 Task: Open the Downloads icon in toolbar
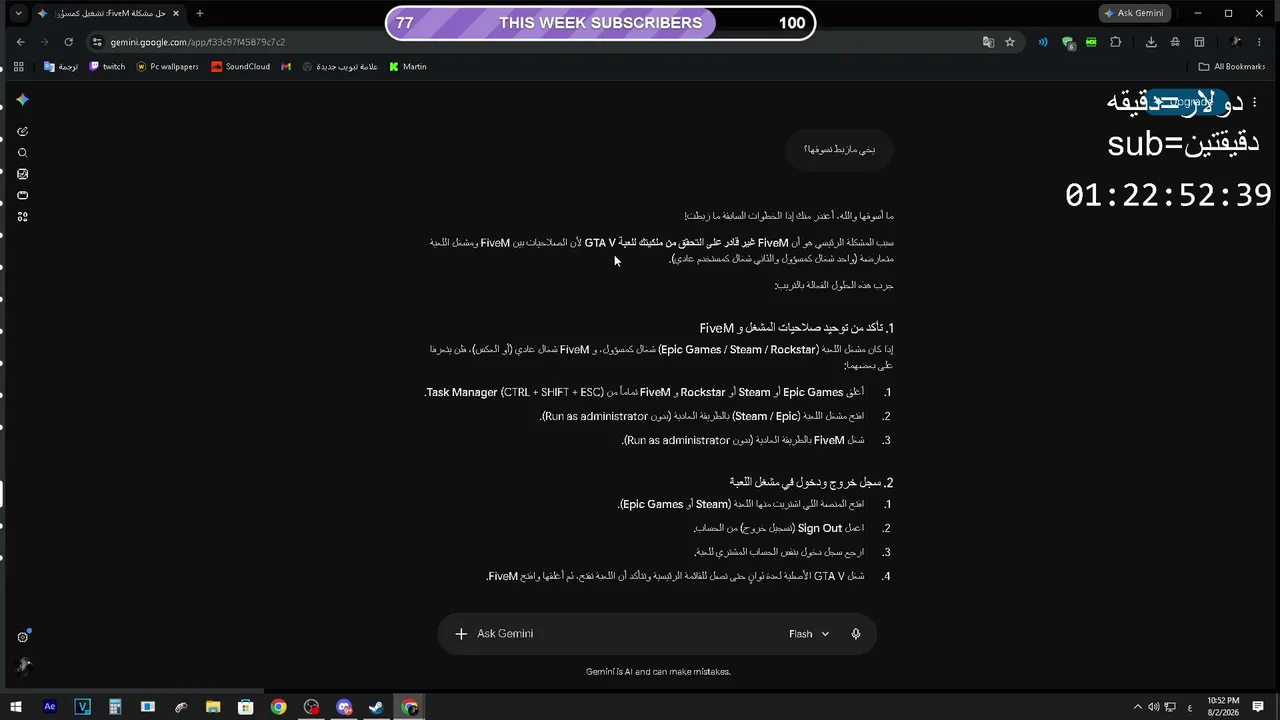[x=1151, y=42]
